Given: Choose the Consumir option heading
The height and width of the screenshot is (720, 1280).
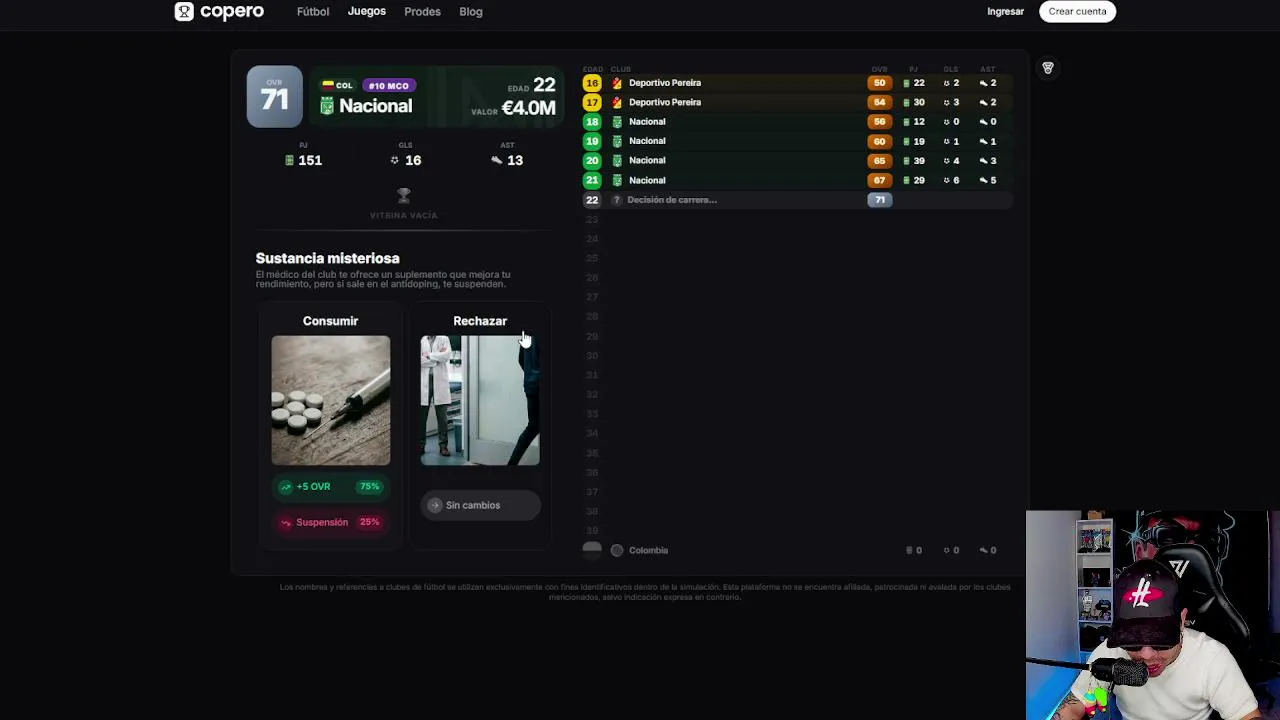Looking at the screenshot, I should [330, 321].
